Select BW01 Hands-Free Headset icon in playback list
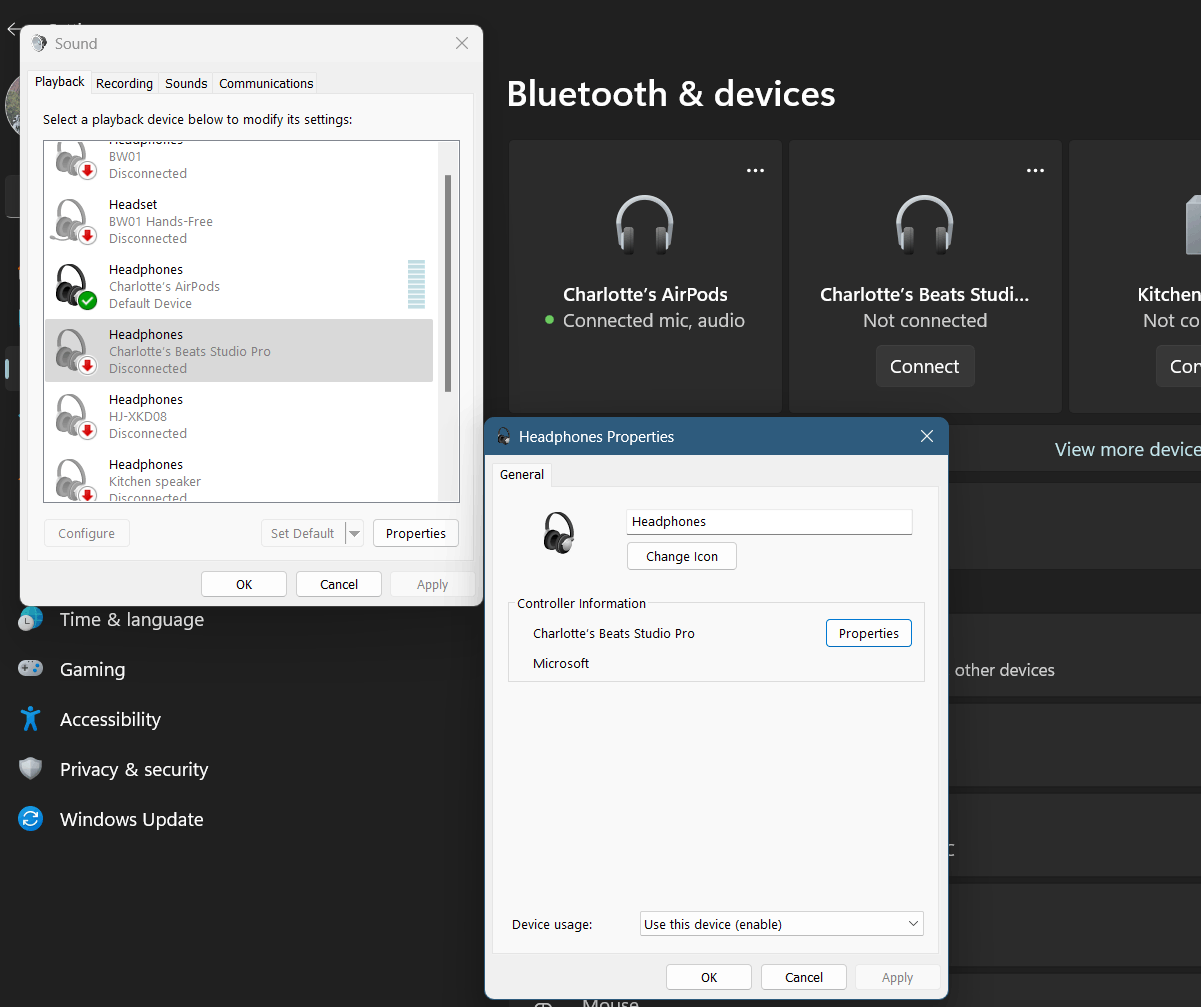Screen dimensions: 1201x1007 tap(74, 222)
